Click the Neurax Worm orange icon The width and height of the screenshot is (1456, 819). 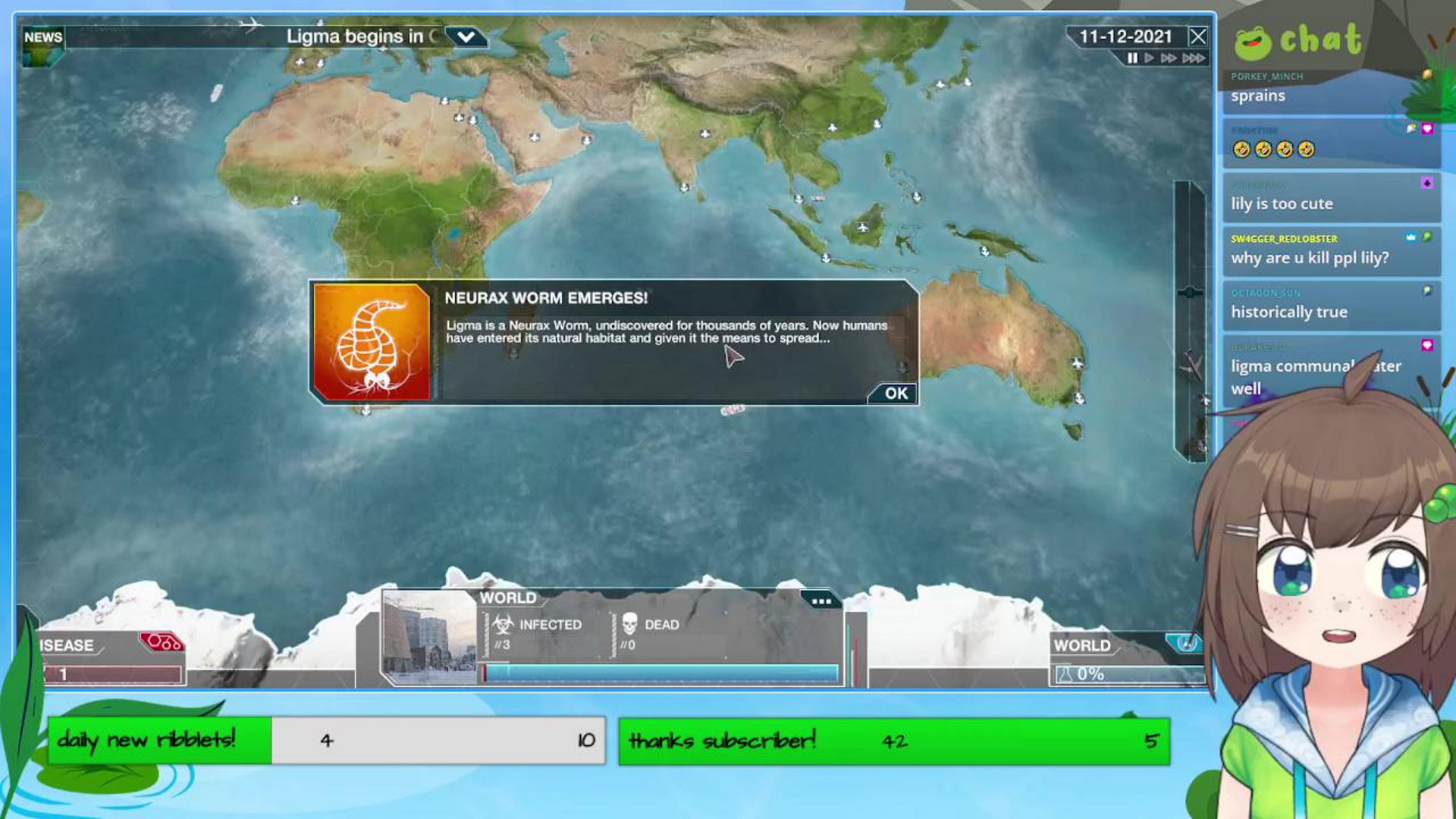(x=372, y=342)
